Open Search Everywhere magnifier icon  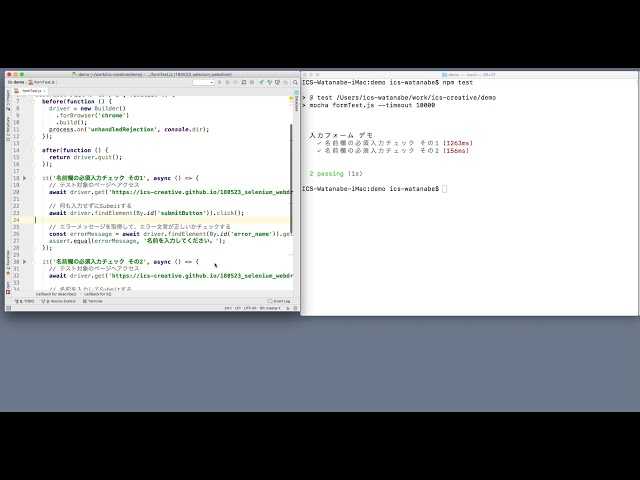click(x=295, y=82)
